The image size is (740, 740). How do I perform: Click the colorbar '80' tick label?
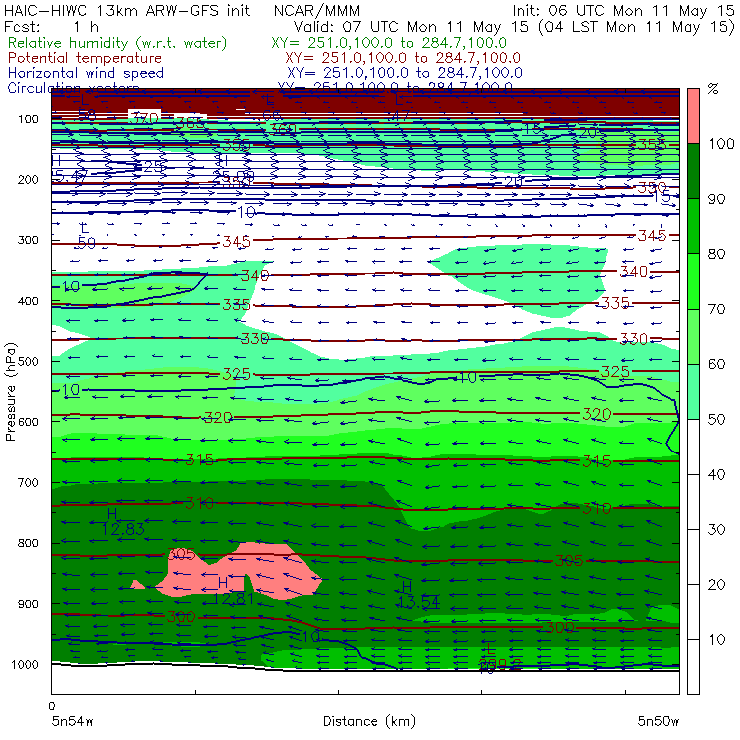pyautogui.click(x=716, y=254)
